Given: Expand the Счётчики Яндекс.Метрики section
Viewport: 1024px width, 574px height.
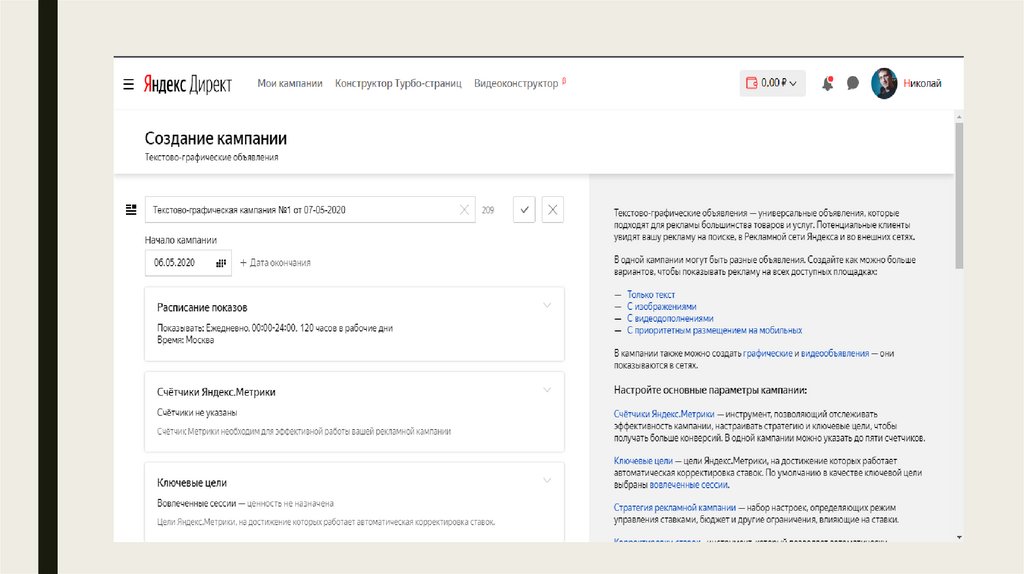Looking at the screenshot, I should 547,390.
